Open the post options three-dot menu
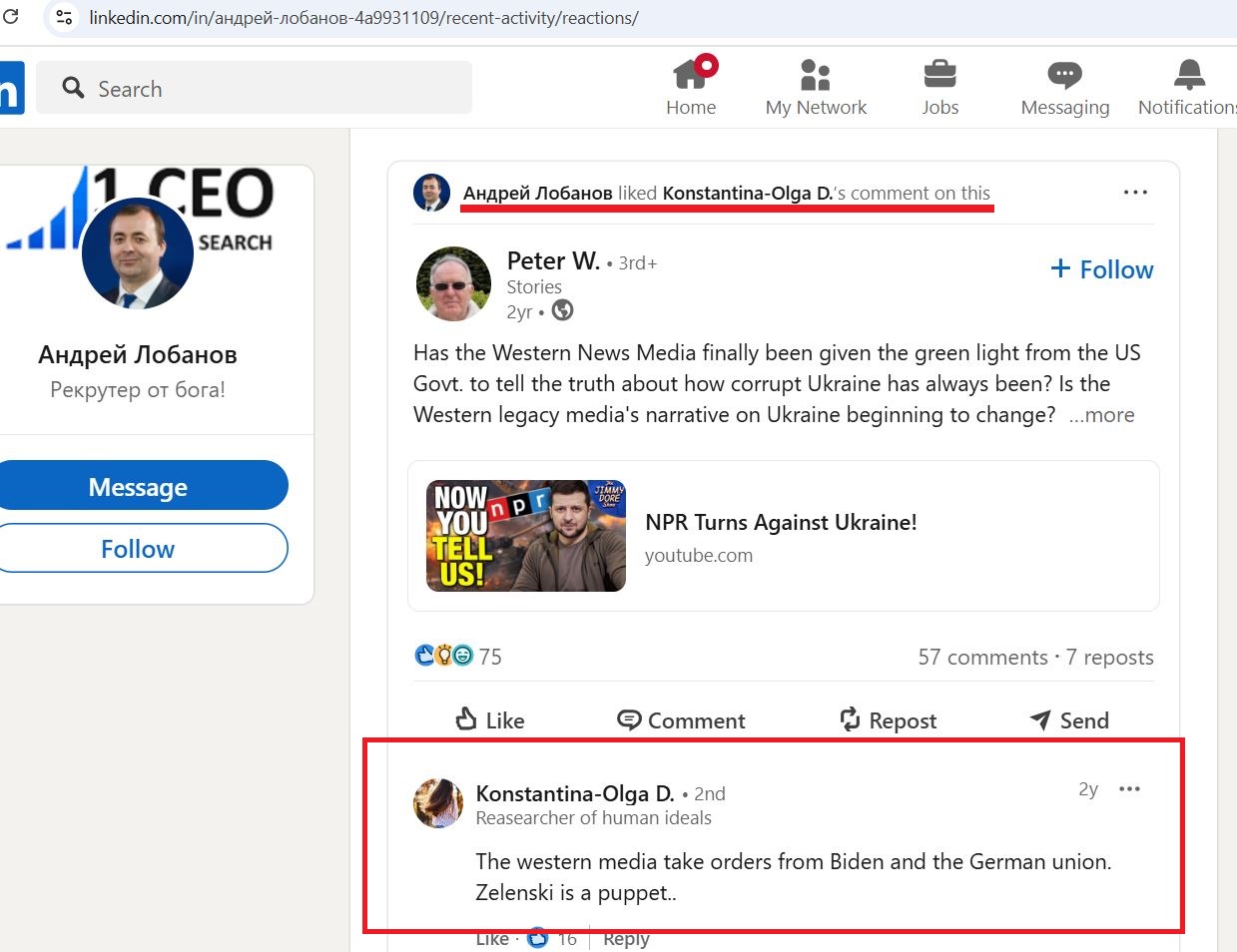Image resolution: width=1237 pixels, height=952 pixels. coord(1135,192)
